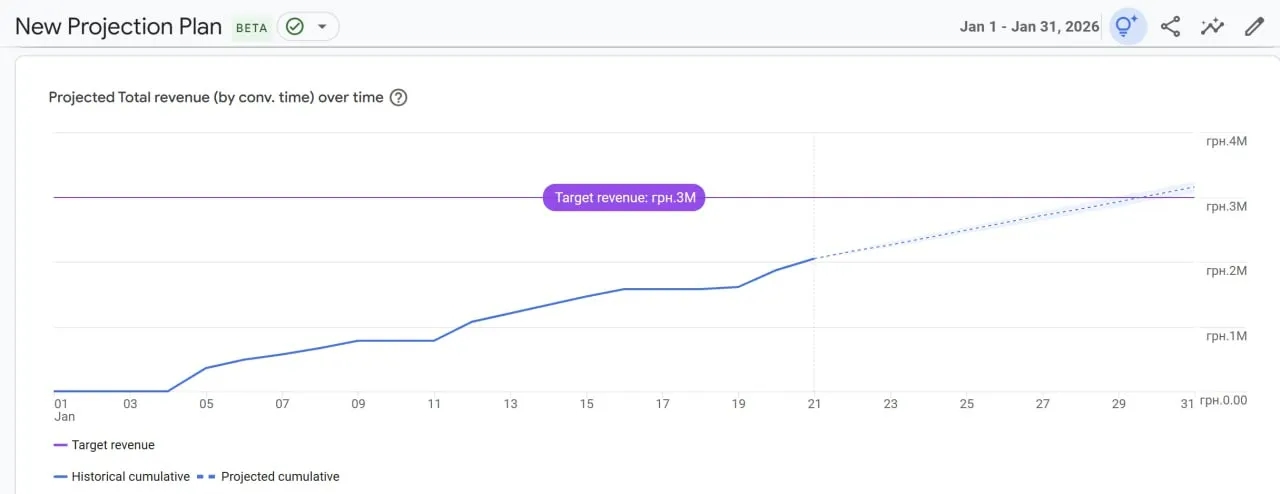Click the Projected Total revenue chart title

point(216,98)
